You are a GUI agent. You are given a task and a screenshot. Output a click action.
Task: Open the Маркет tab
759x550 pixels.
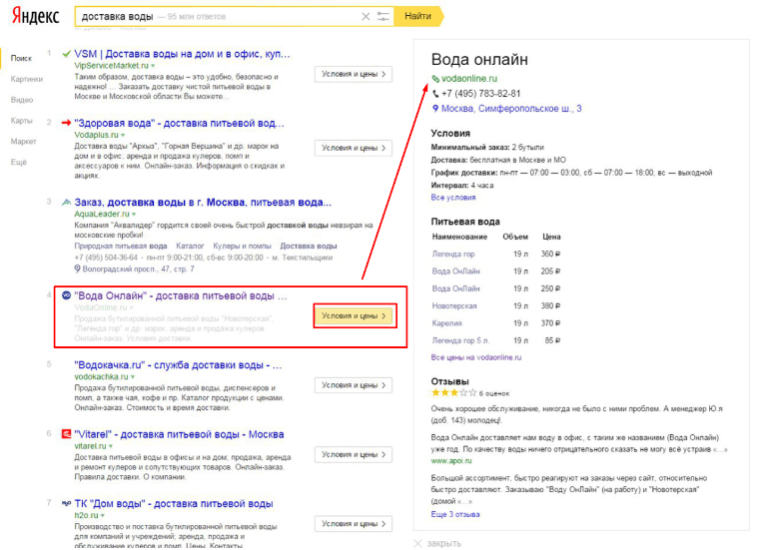[23, 141]
